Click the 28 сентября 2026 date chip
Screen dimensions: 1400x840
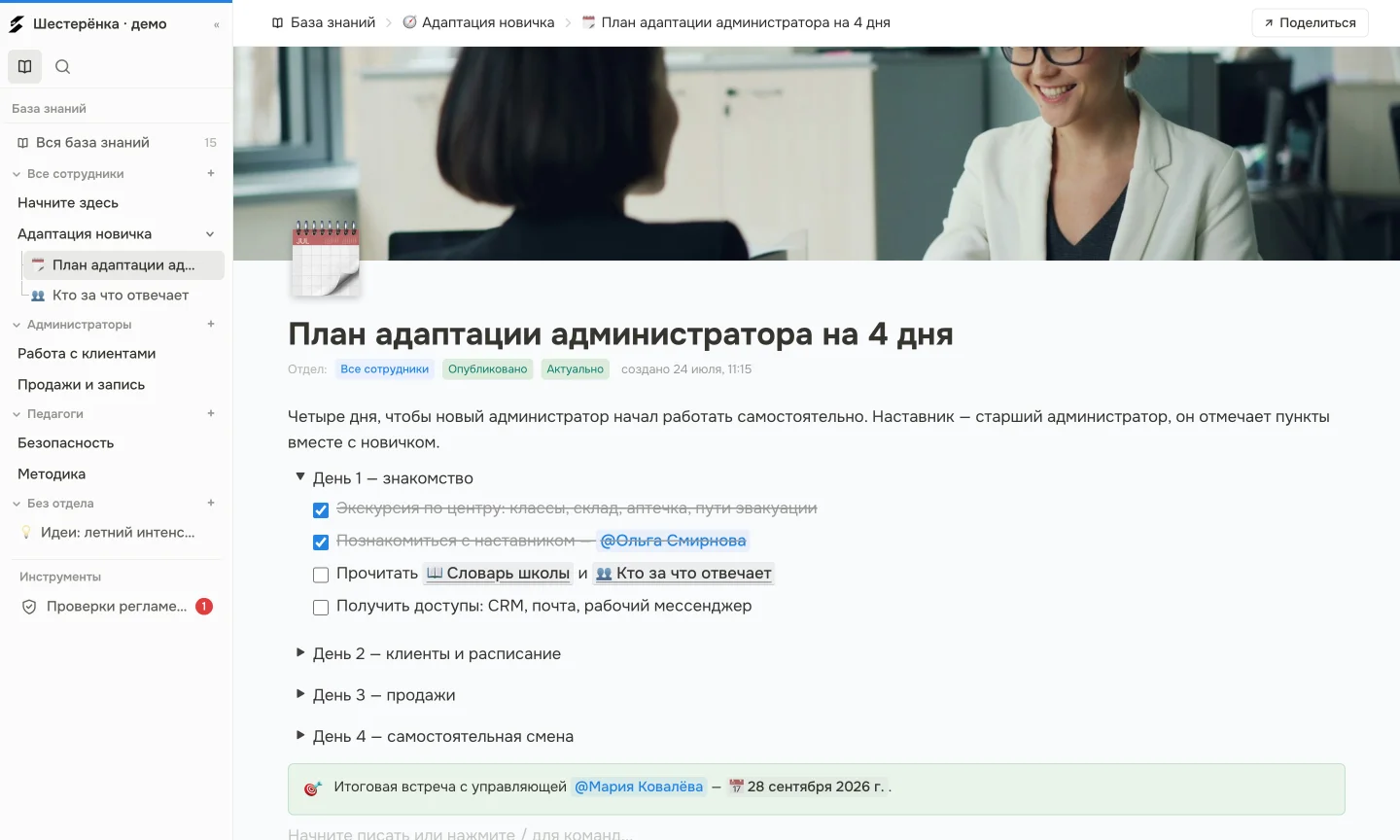coord(807,787)
